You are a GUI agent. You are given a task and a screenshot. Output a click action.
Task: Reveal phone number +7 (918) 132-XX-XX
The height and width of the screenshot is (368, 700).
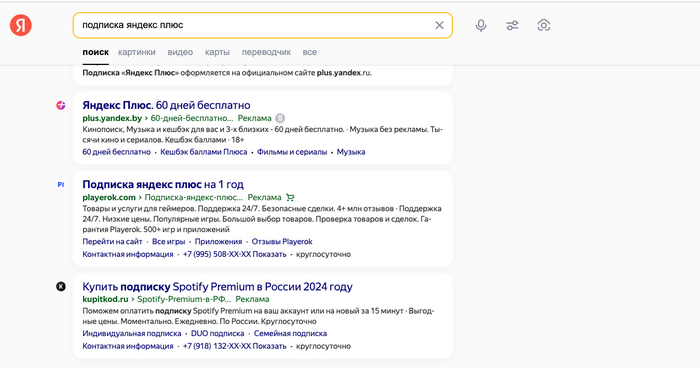(x=234, y=346)
